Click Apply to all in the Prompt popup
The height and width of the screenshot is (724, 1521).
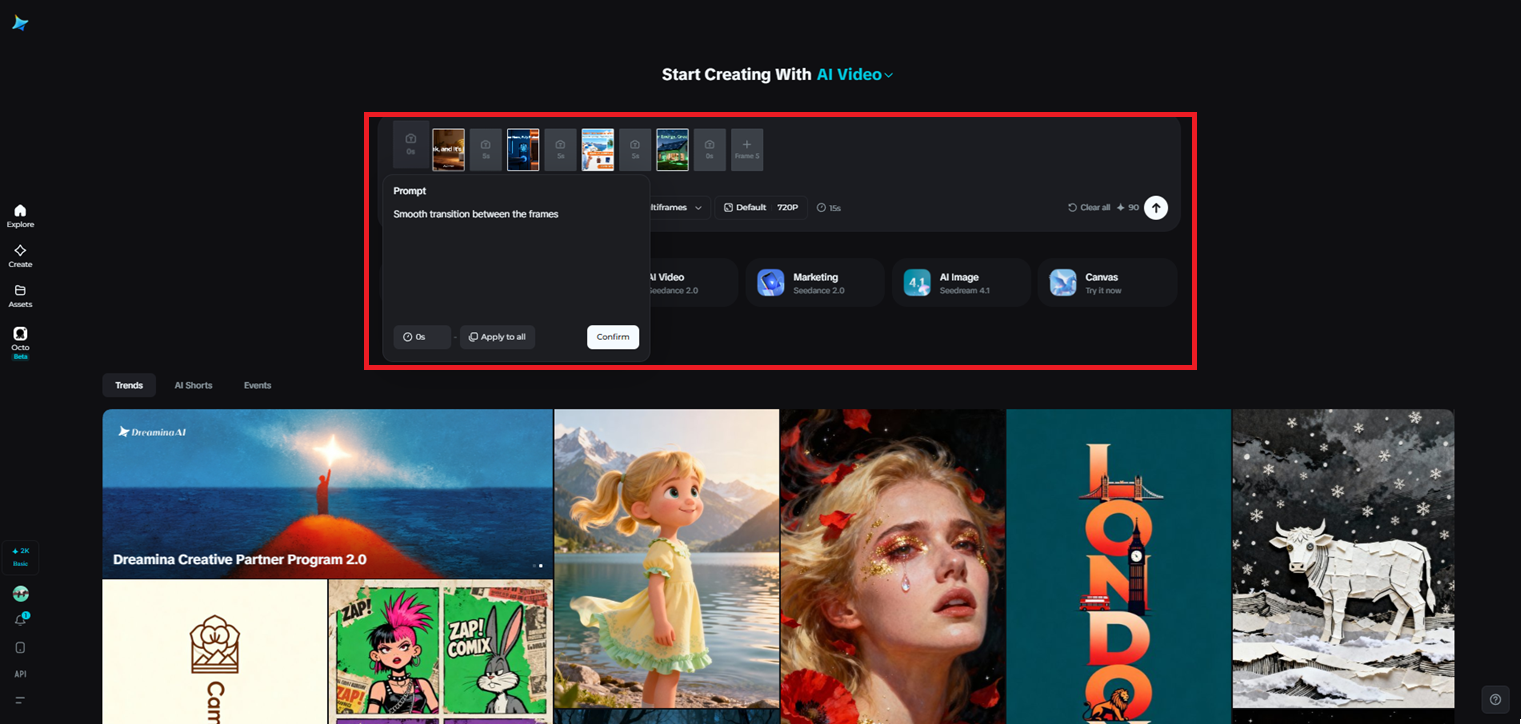click(x=497, y=337)
